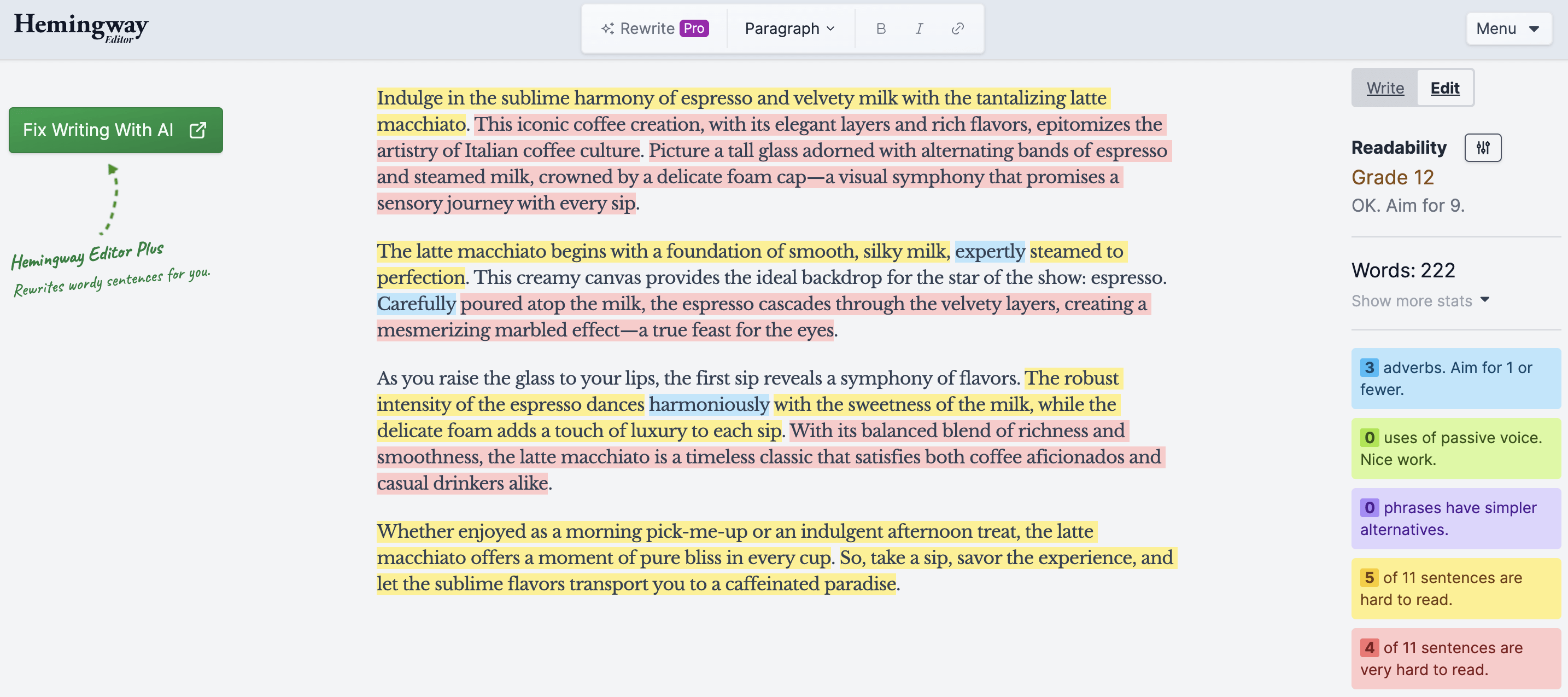
Task: Click the 'Grade 12' readability score
Action: [1393, 177]
